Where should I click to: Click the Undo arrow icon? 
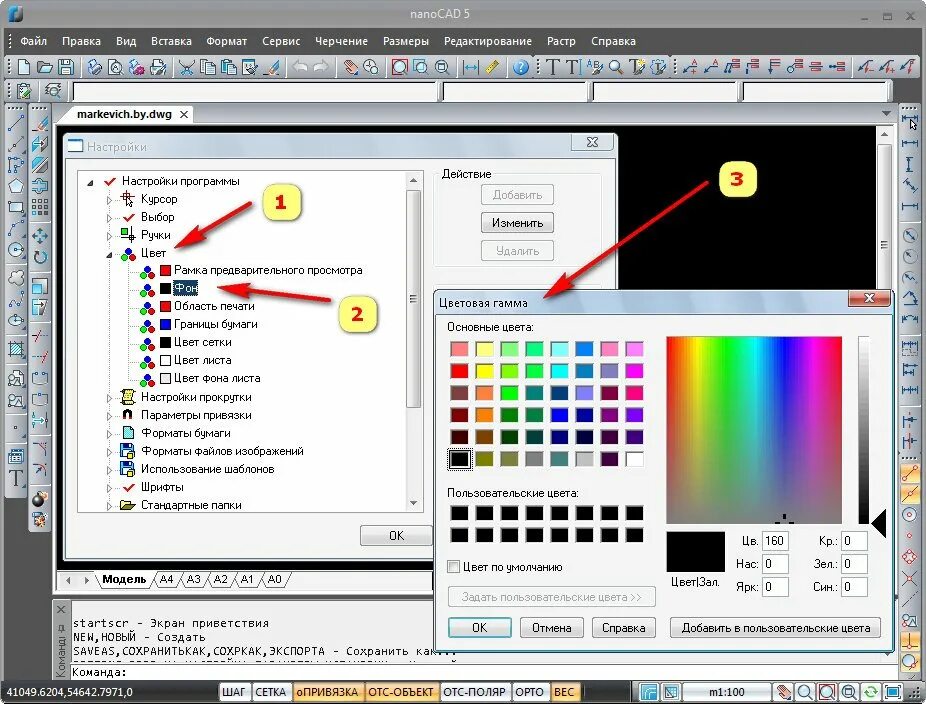coord(300,67)
